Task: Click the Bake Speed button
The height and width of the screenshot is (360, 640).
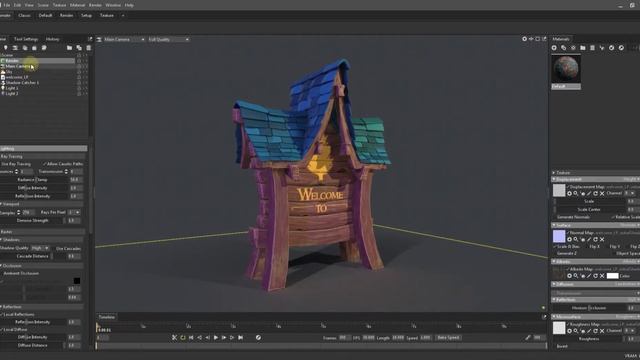Action: coord(449,338)
